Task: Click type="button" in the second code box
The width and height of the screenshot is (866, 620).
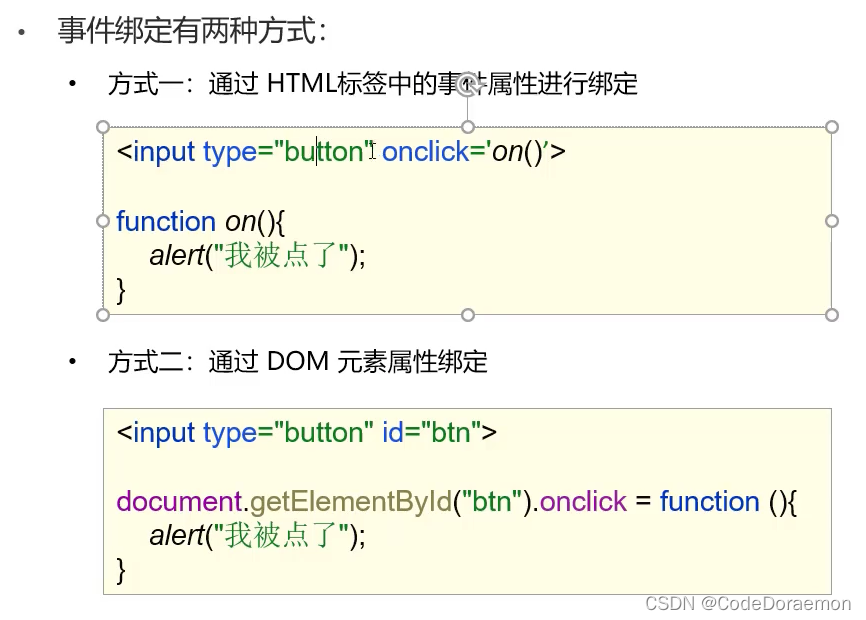Action: pos(288,433)
